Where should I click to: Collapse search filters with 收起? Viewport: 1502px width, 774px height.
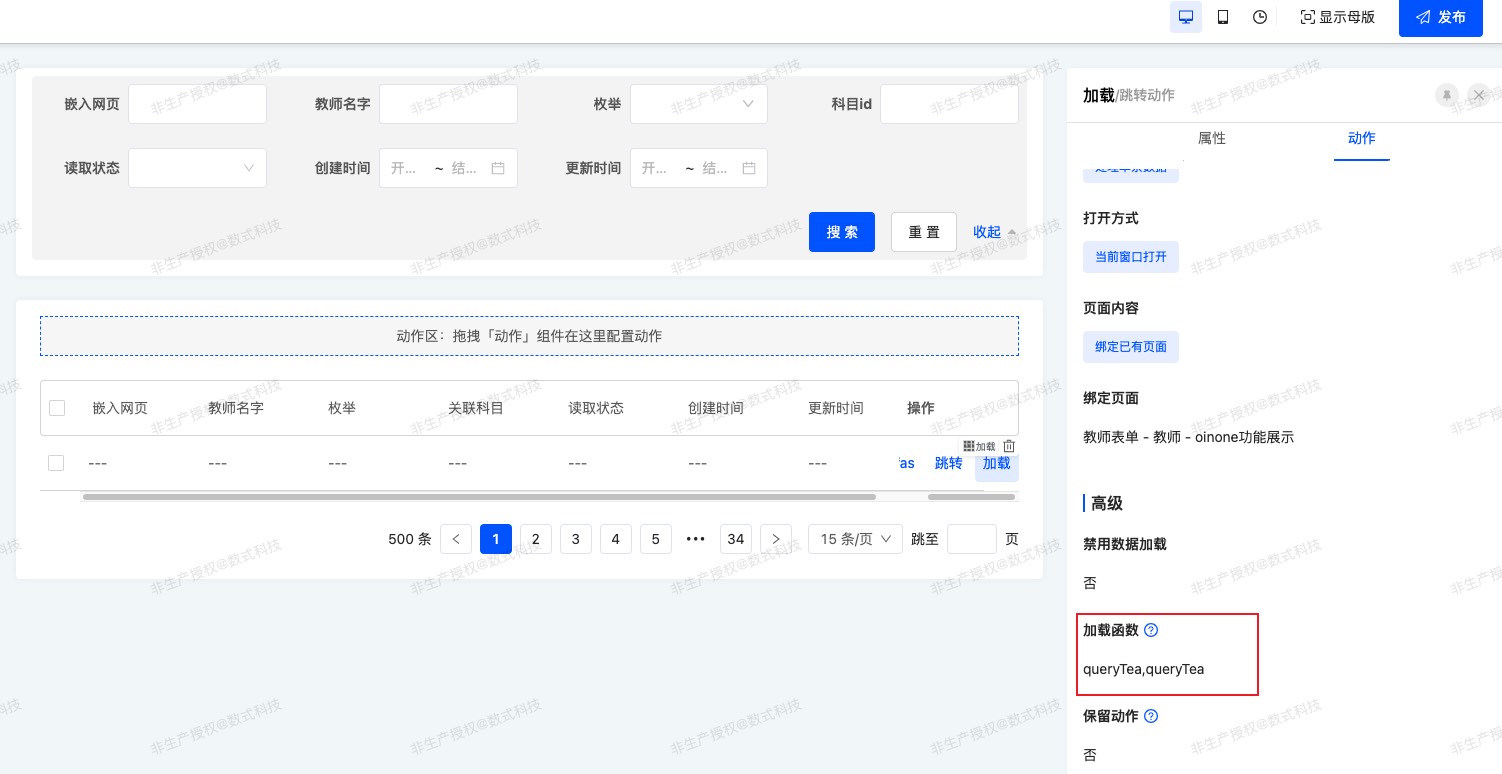995,232
